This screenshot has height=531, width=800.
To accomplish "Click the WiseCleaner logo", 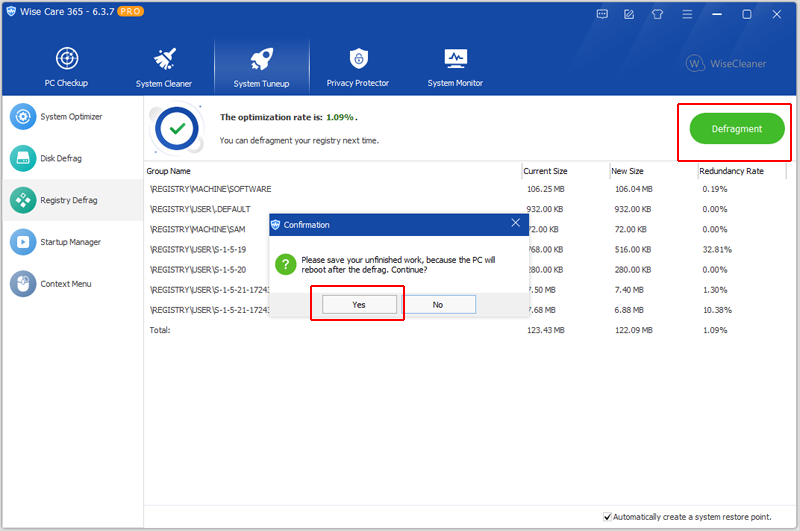I will click(x=726, y=64).
